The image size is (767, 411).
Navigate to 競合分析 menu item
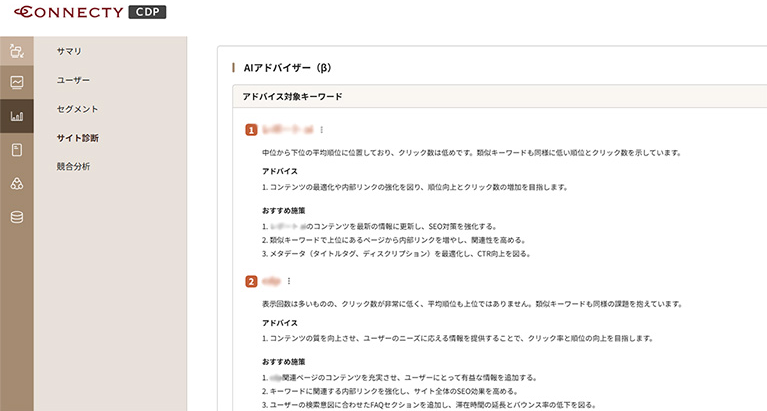pos(73,166)
